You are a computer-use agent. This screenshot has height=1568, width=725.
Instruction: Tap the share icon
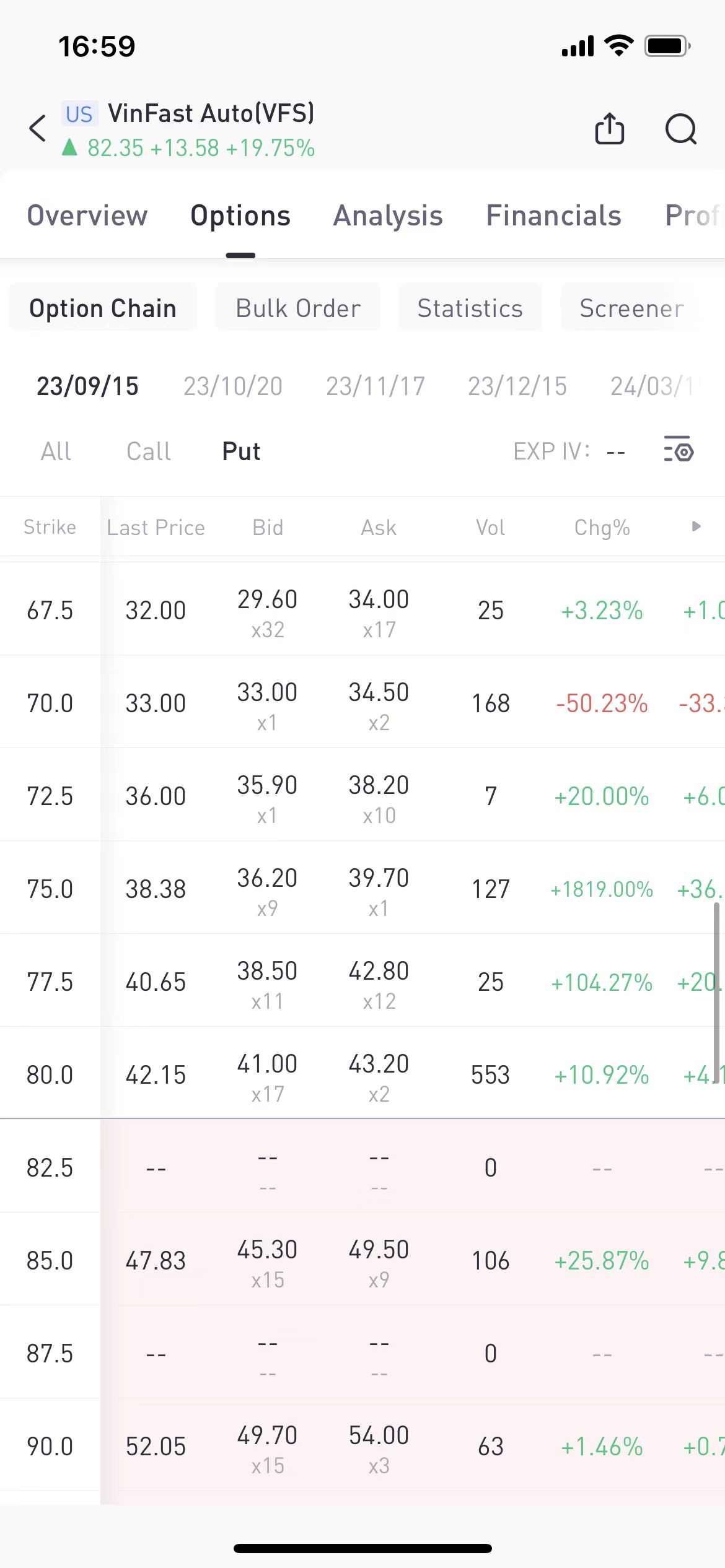coord(609,129)
